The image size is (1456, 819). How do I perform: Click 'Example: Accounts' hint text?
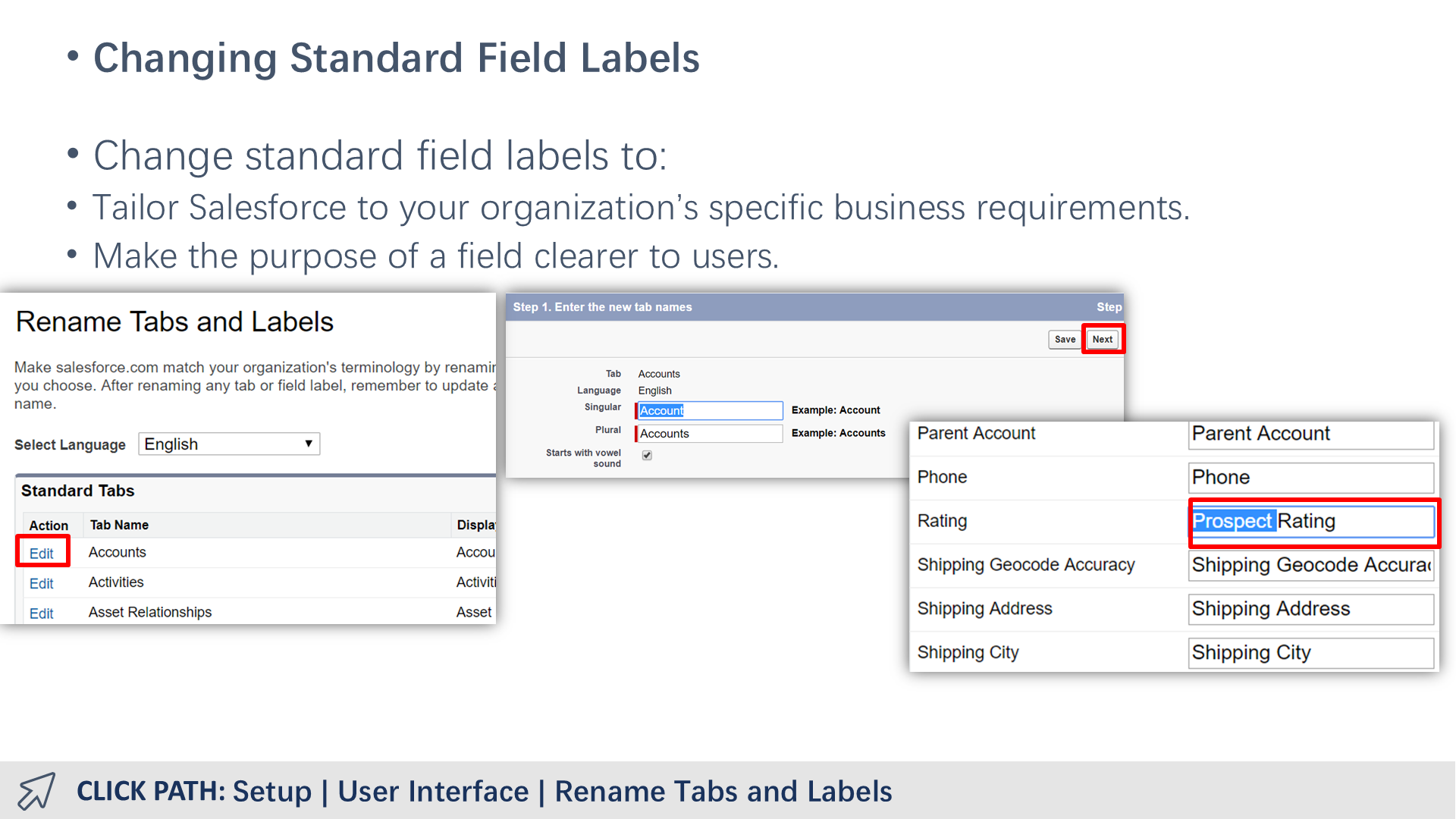(838, 433)
